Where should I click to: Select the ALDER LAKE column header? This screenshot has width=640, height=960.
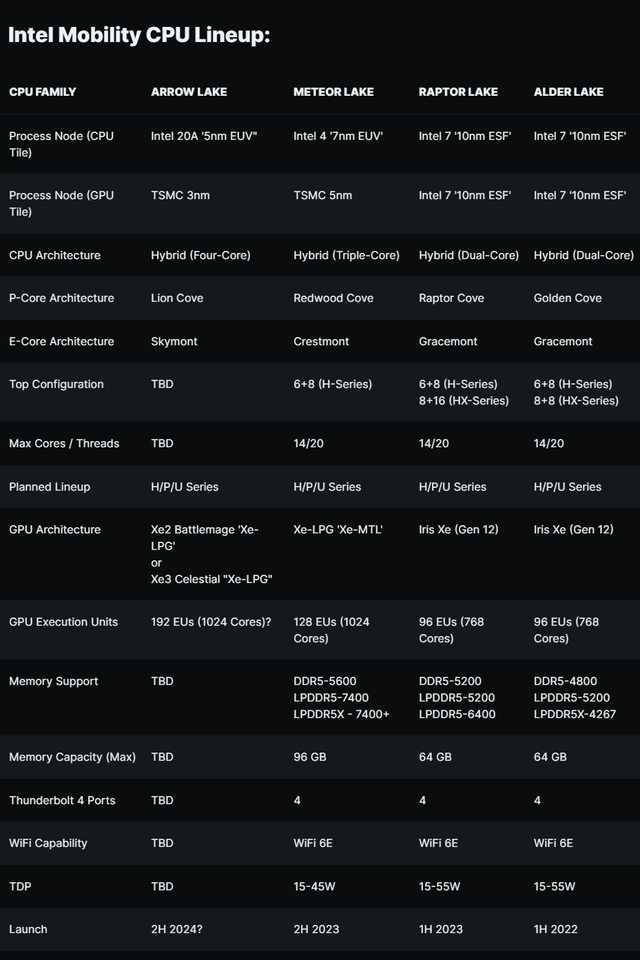click(x=569, y=92)
